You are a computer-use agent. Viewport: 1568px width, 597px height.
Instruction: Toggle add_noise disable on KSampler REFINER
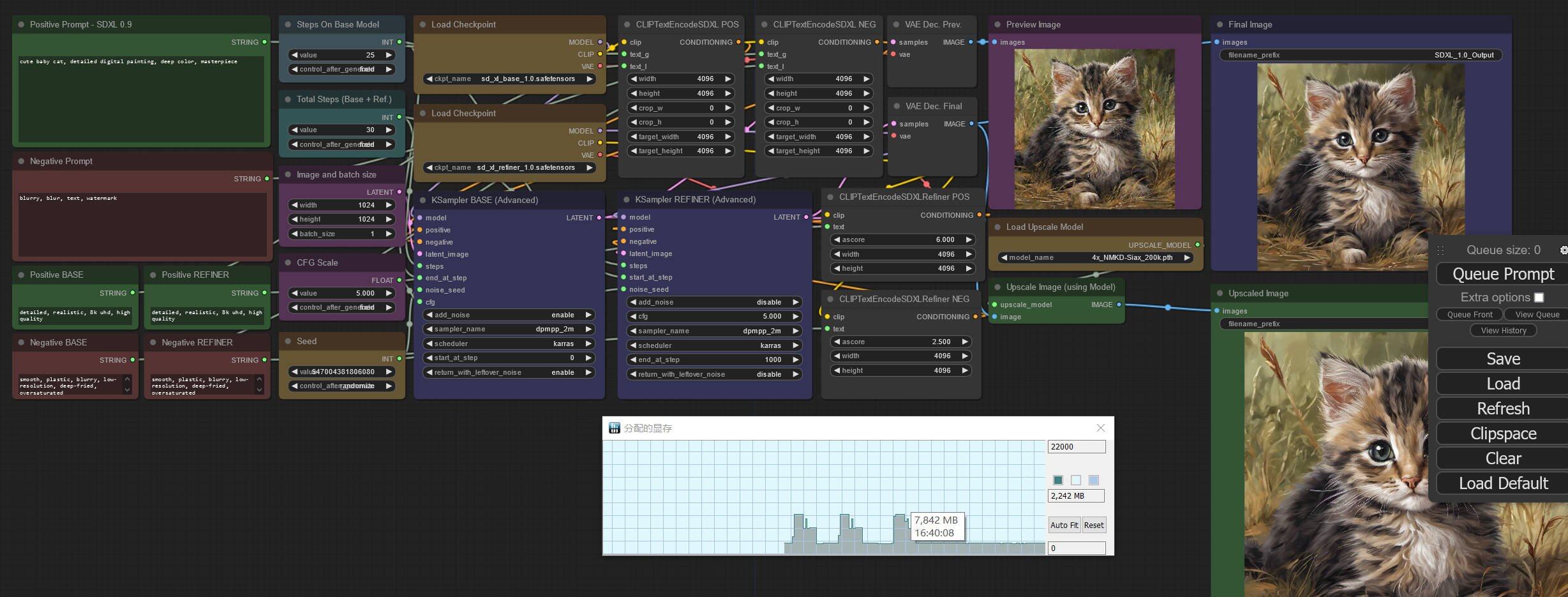point(714,302)
